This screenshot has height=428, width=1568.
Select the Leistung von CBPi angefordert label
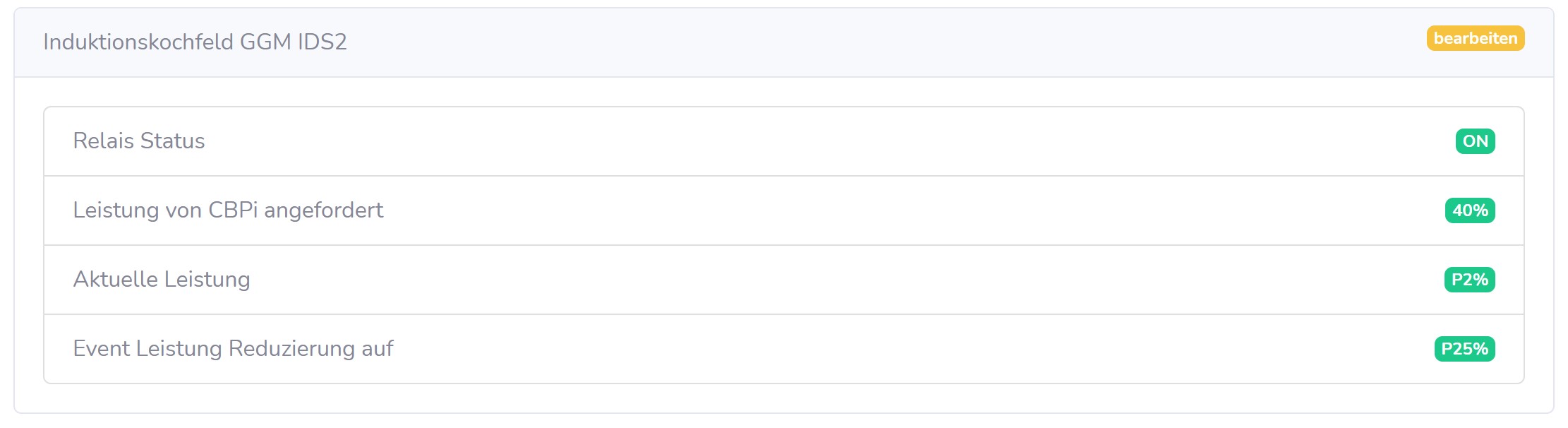coord(228,210)
